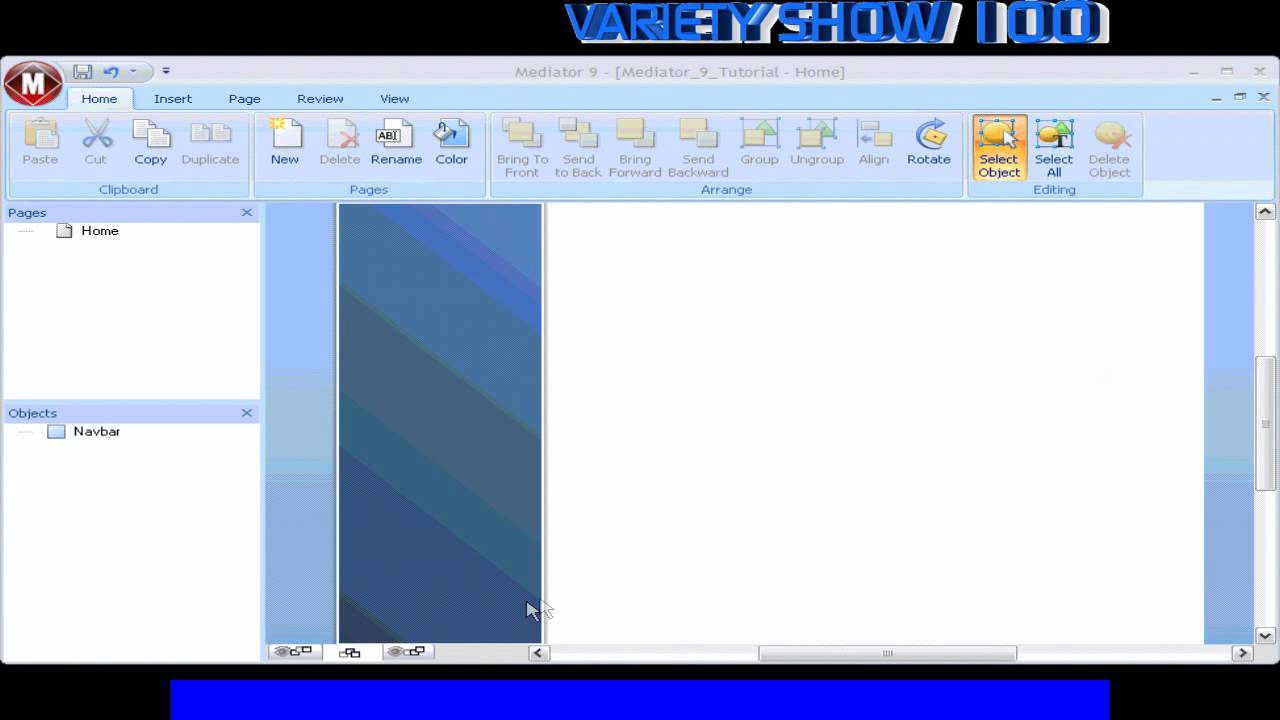This screenshot has width=1280, height=720.
Task: Click the first eye view-mode tab at bottom
Action: [294, 652]
